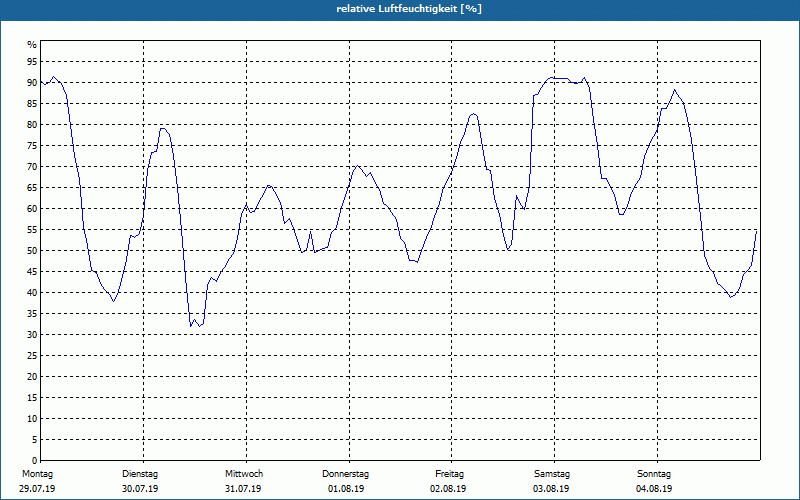
Task: Click the date 29.07.19
Action: [37, 489]
